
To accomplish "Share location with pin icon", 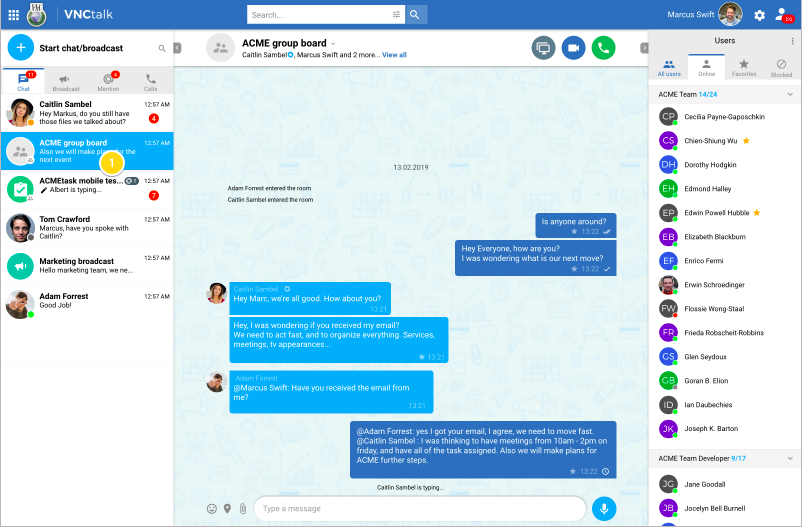I will click(227, 509).
